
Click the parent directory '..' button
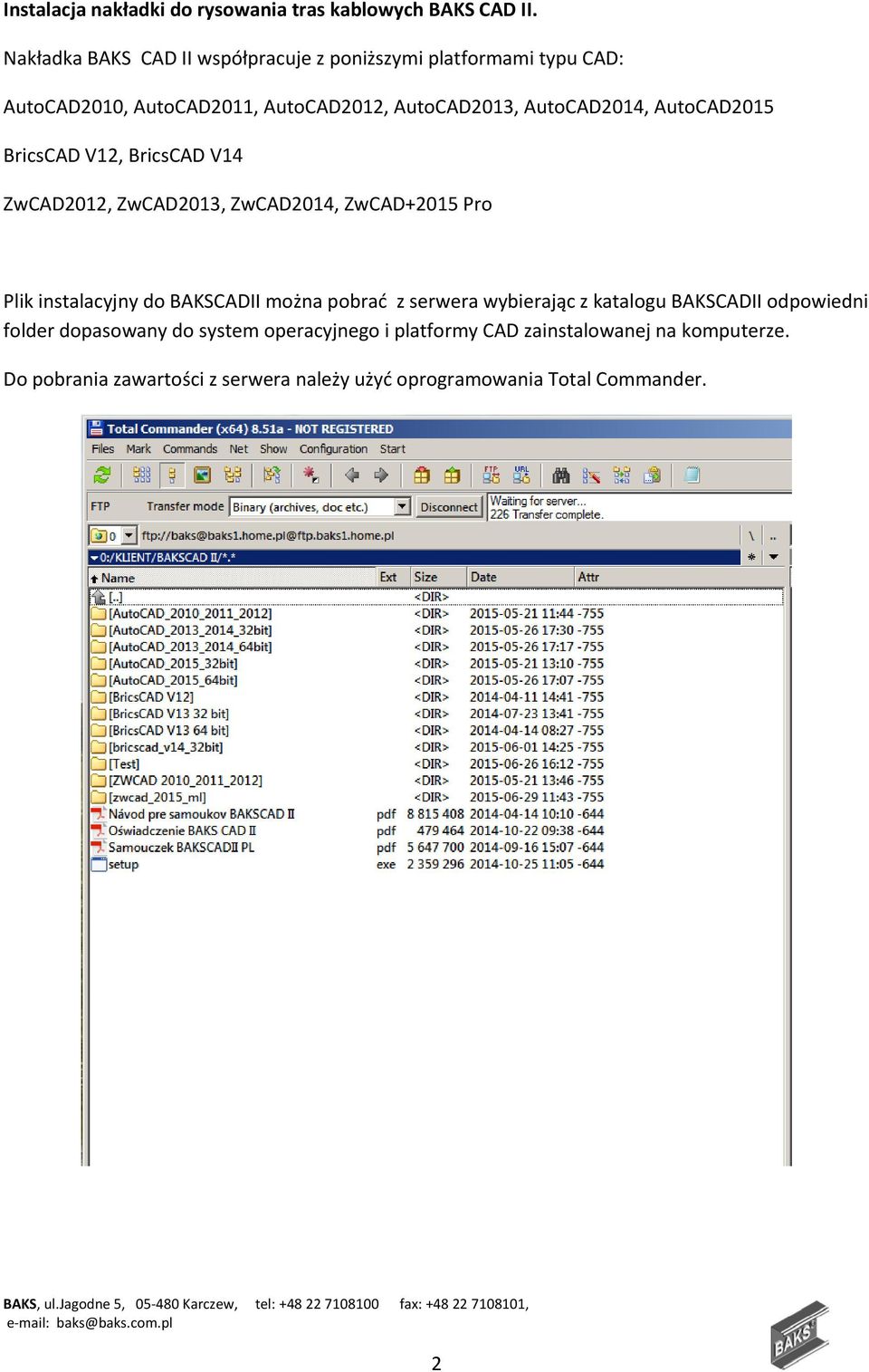773,535
